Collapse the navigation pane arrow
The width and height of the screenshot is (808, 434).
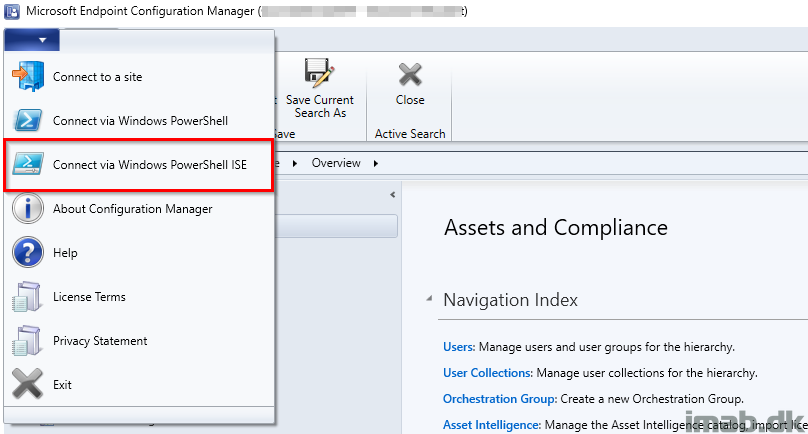[393, 195]
